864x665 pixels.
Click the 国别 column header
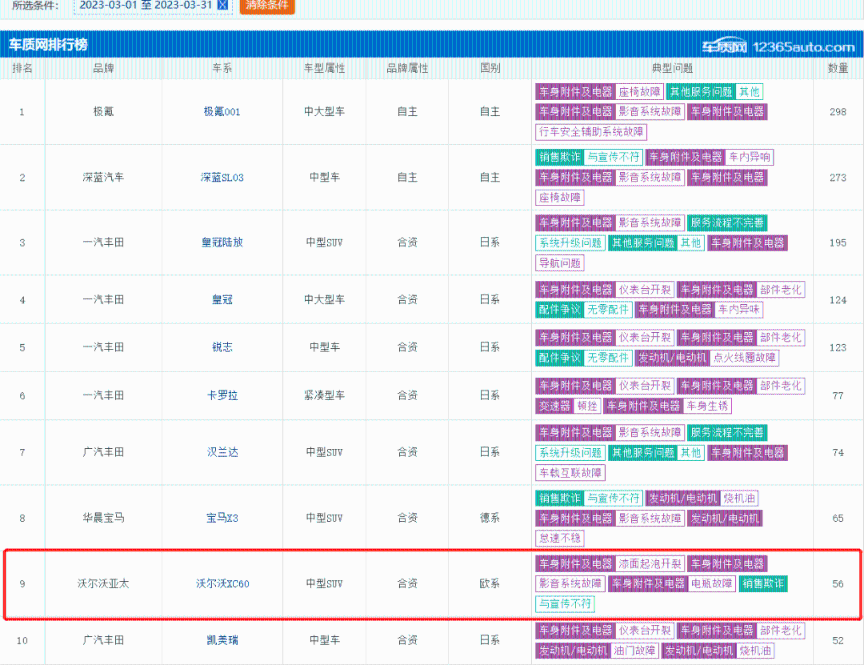pos(490,68)
